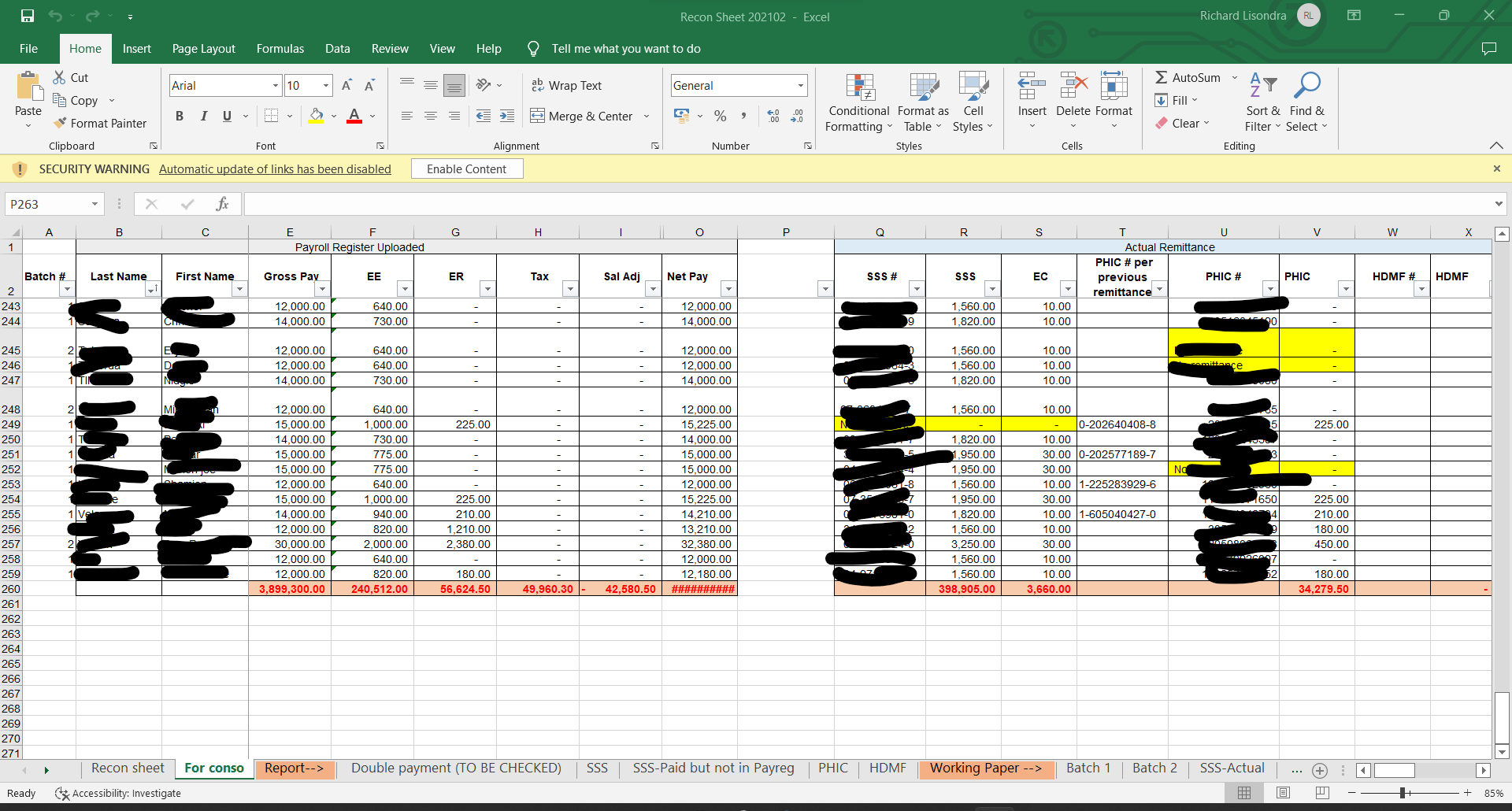Viewport: 1512px width, 811px height.
Task: Toggle Bold formatting
Action: point(180,116)
